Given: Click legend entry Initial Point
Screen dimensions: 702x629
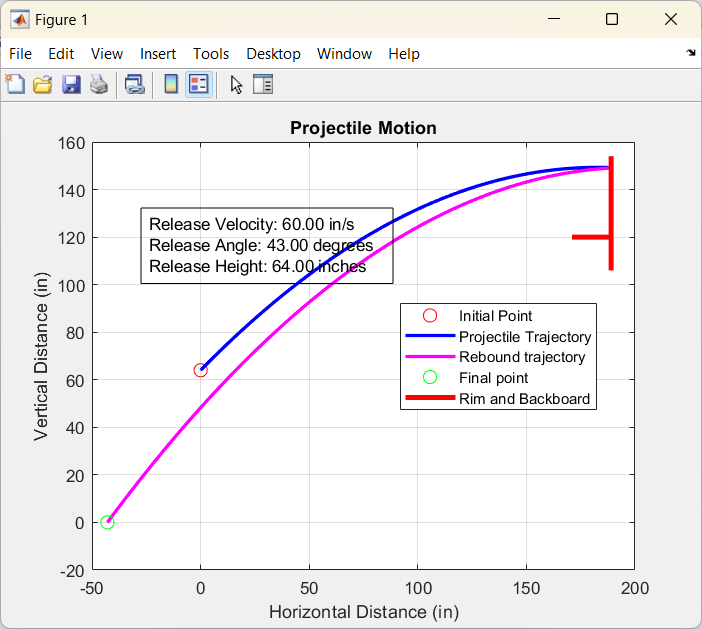Looking at the screenshot, I should tap(495, 316).
